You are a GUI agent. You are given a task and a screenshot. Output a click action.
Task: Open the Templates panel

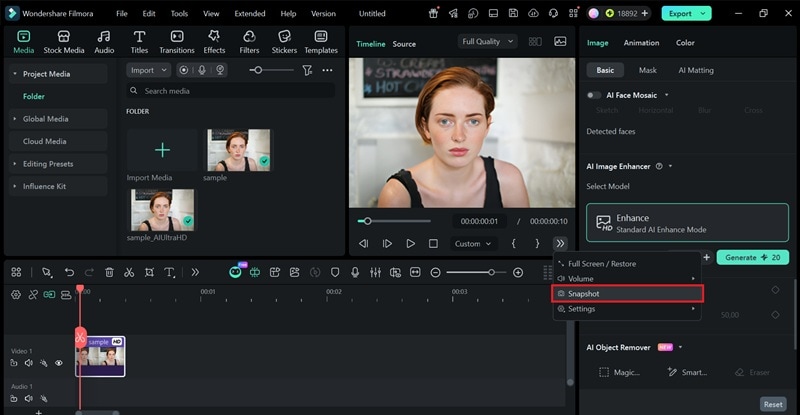click(x=321, y=42)
